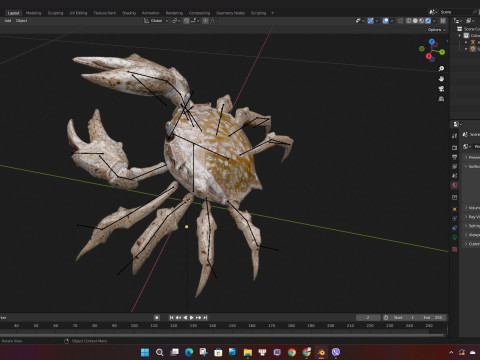Select solid viewport shading
This screenshot has height=360, width=480.
[x=415, y=21]
